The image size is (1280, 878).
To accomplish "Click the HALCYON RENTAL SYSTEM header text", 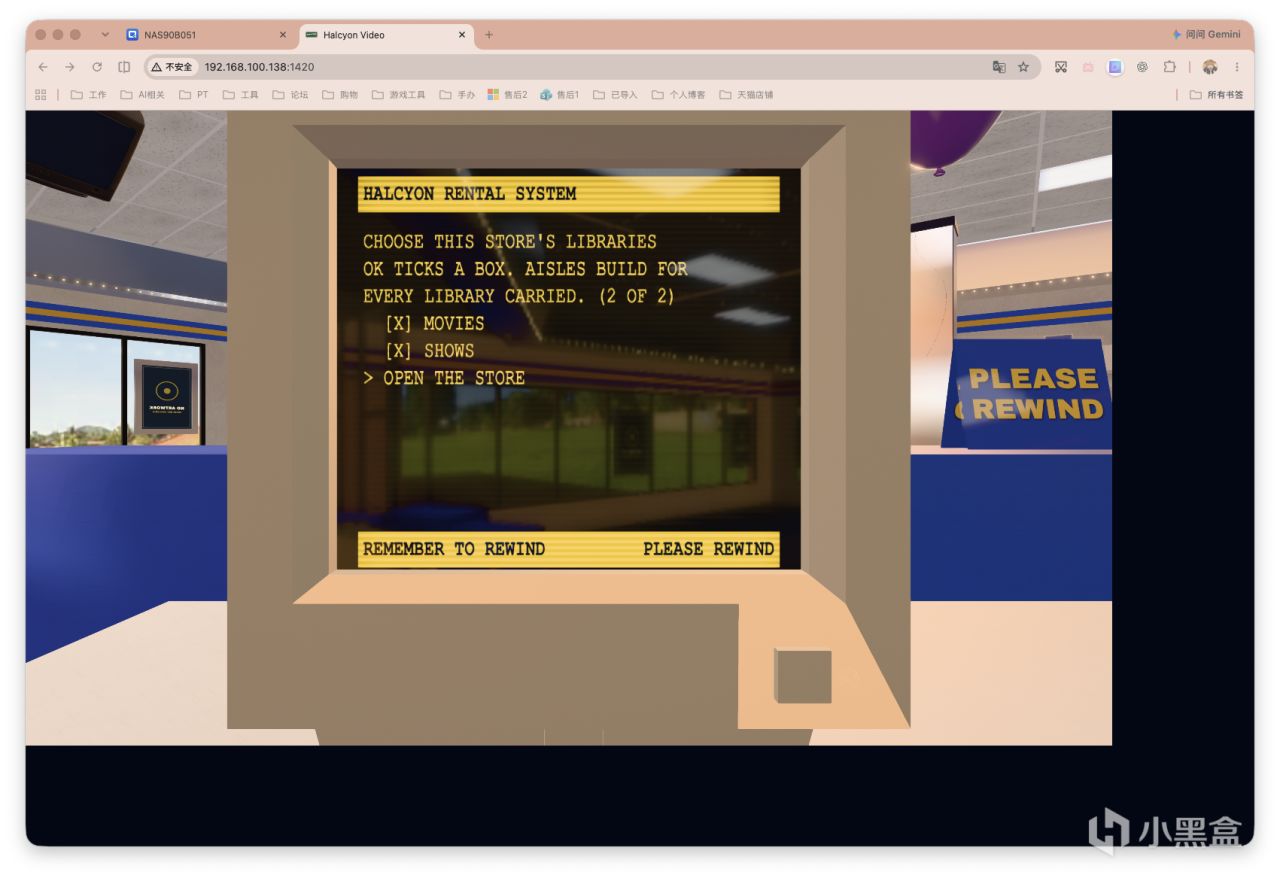I will pyautogui.click(x=469, y=194).
